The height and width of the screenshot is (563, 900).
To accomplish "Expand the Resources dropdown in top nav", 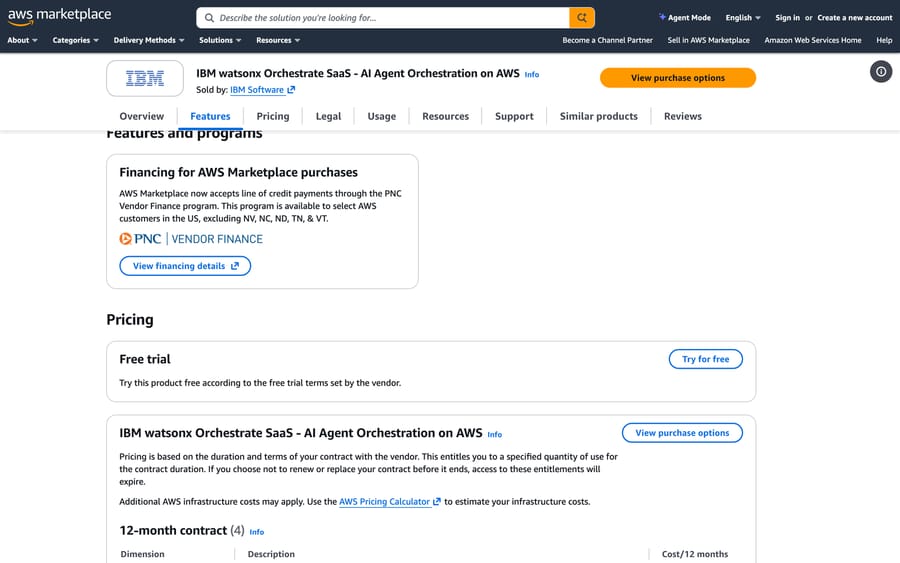I will click(278, 40).
